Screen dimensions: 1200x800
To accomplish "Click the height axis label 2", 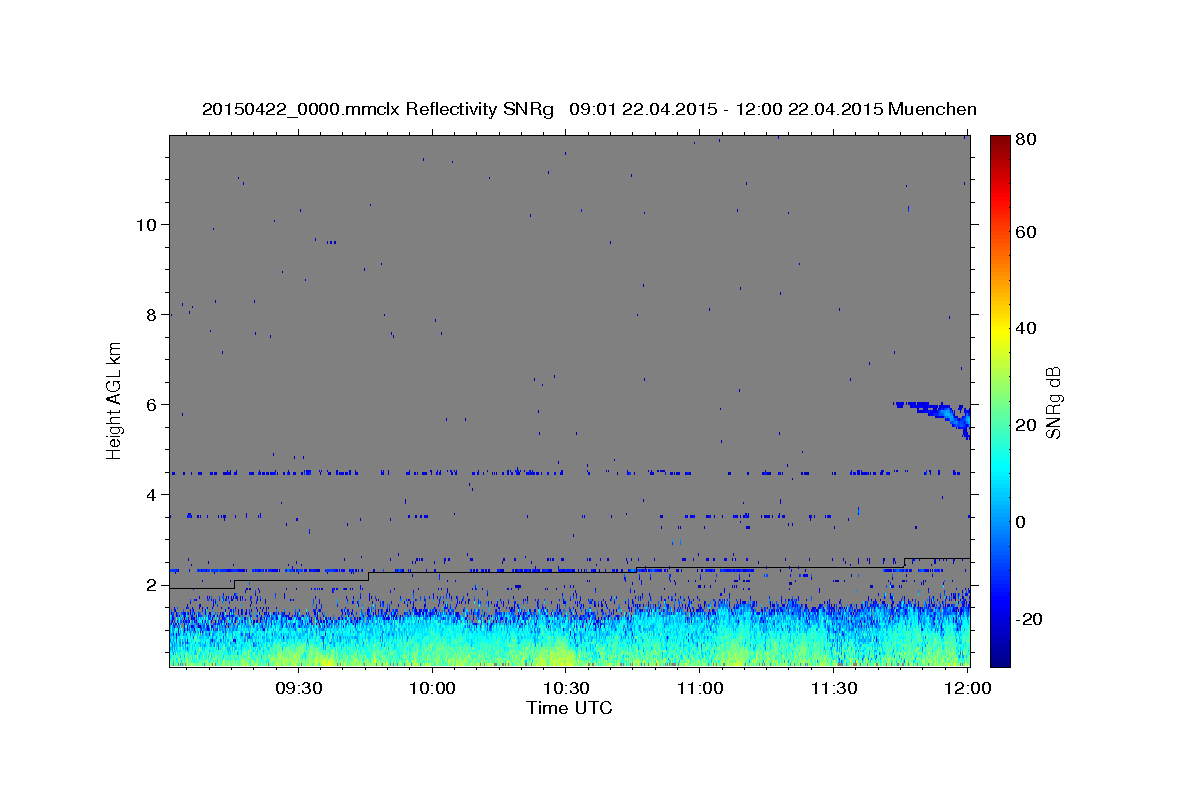I will coord(152,584).
